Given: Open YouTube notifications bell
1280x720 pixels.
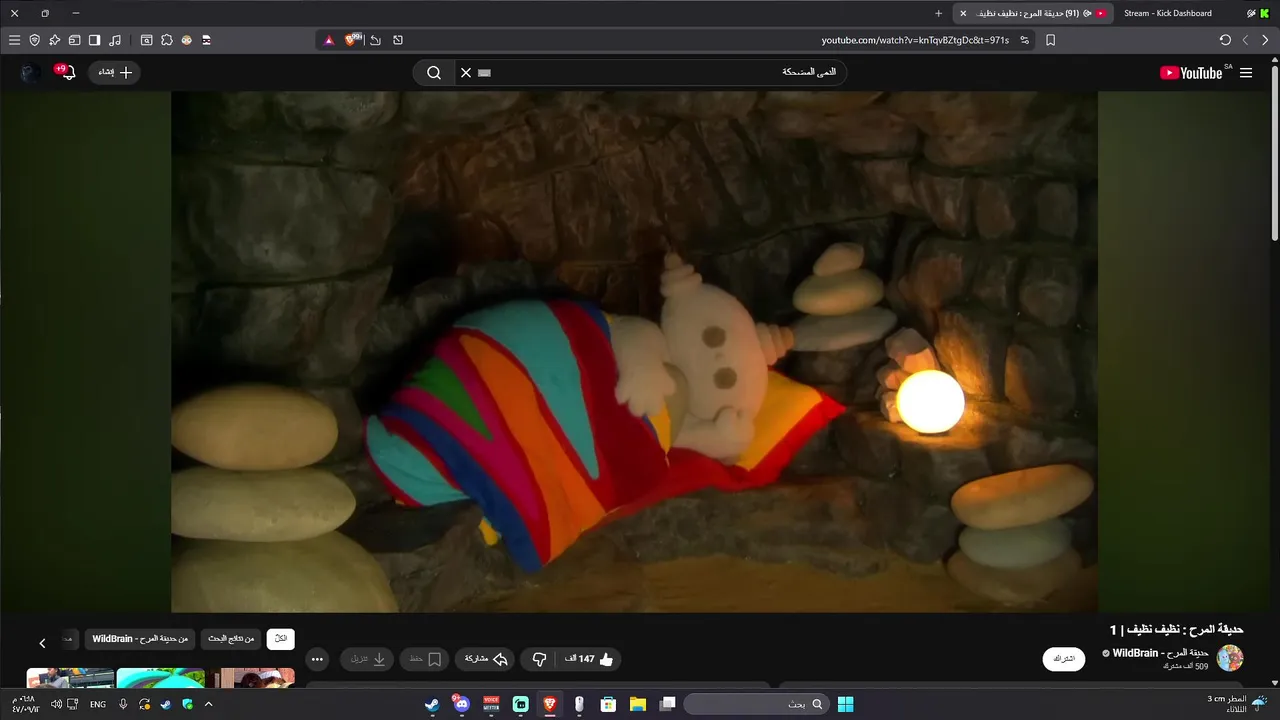Looking at the screenshot, I should tap(66, 72).
